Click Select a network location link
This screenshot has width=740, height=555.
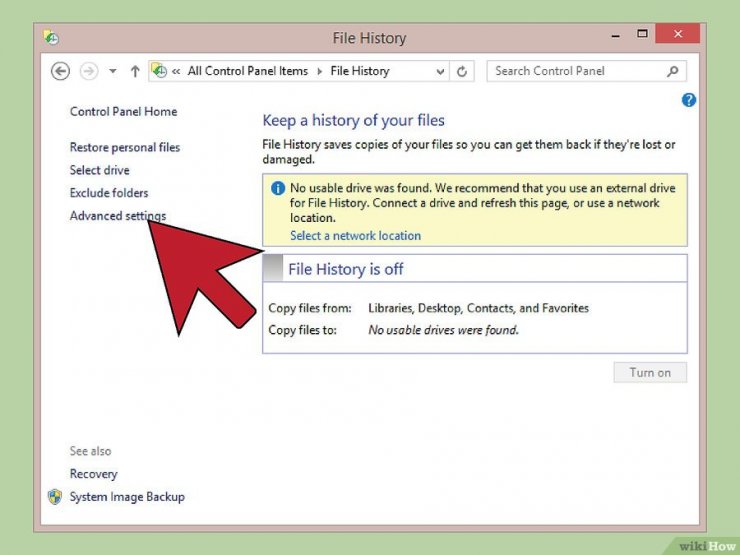click(x=355, y=235)
